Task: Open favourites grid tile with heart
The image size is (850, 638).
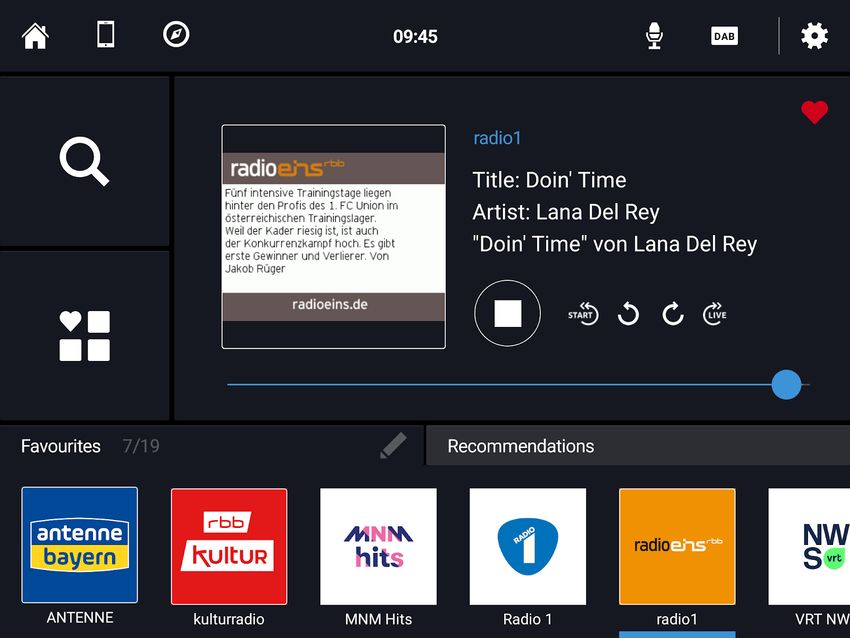Action: click(x=85, y=336)
